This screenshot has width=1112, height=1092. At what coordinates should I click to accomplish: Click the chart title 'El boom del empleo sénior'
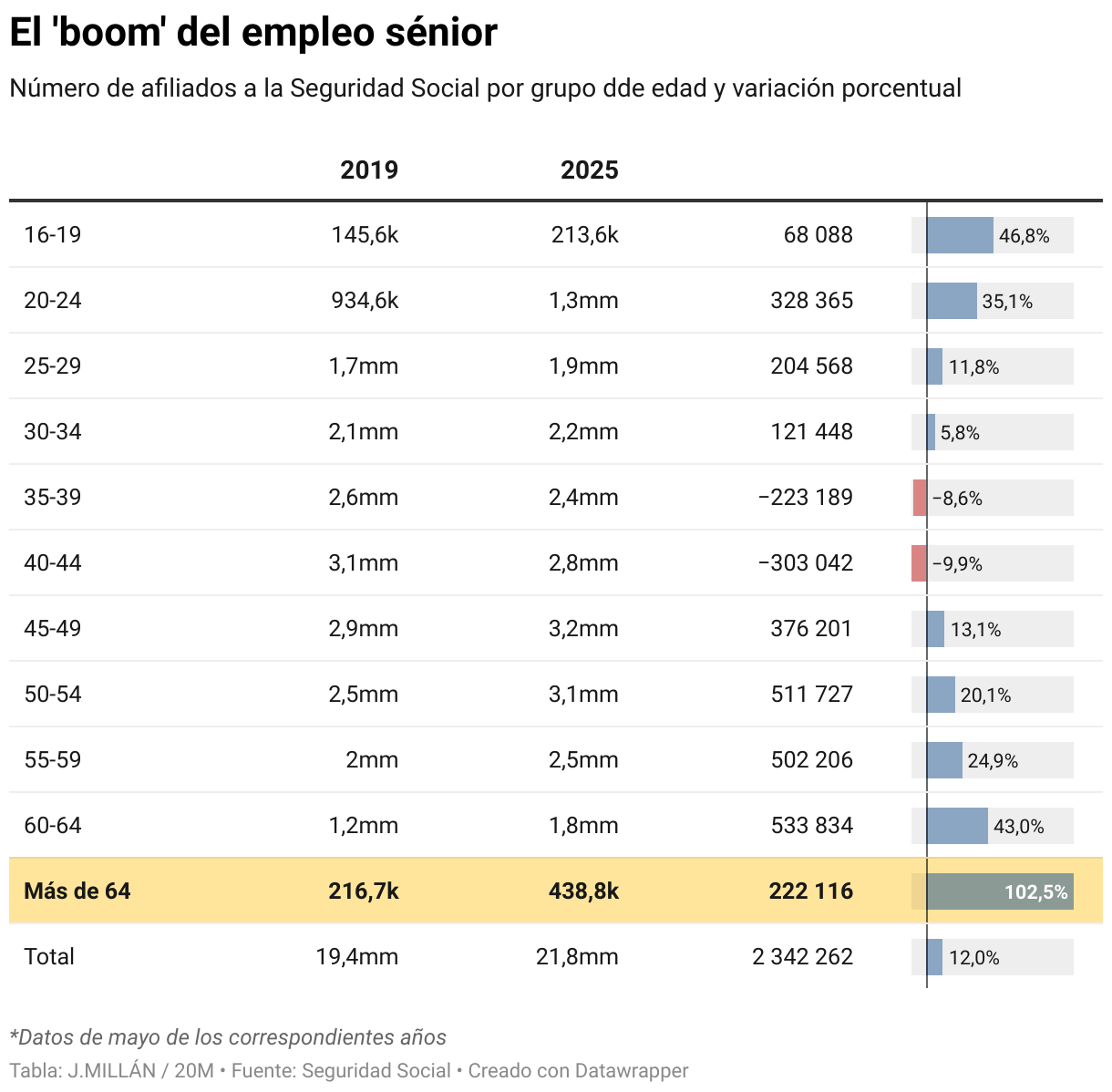(x=253, y=33)
